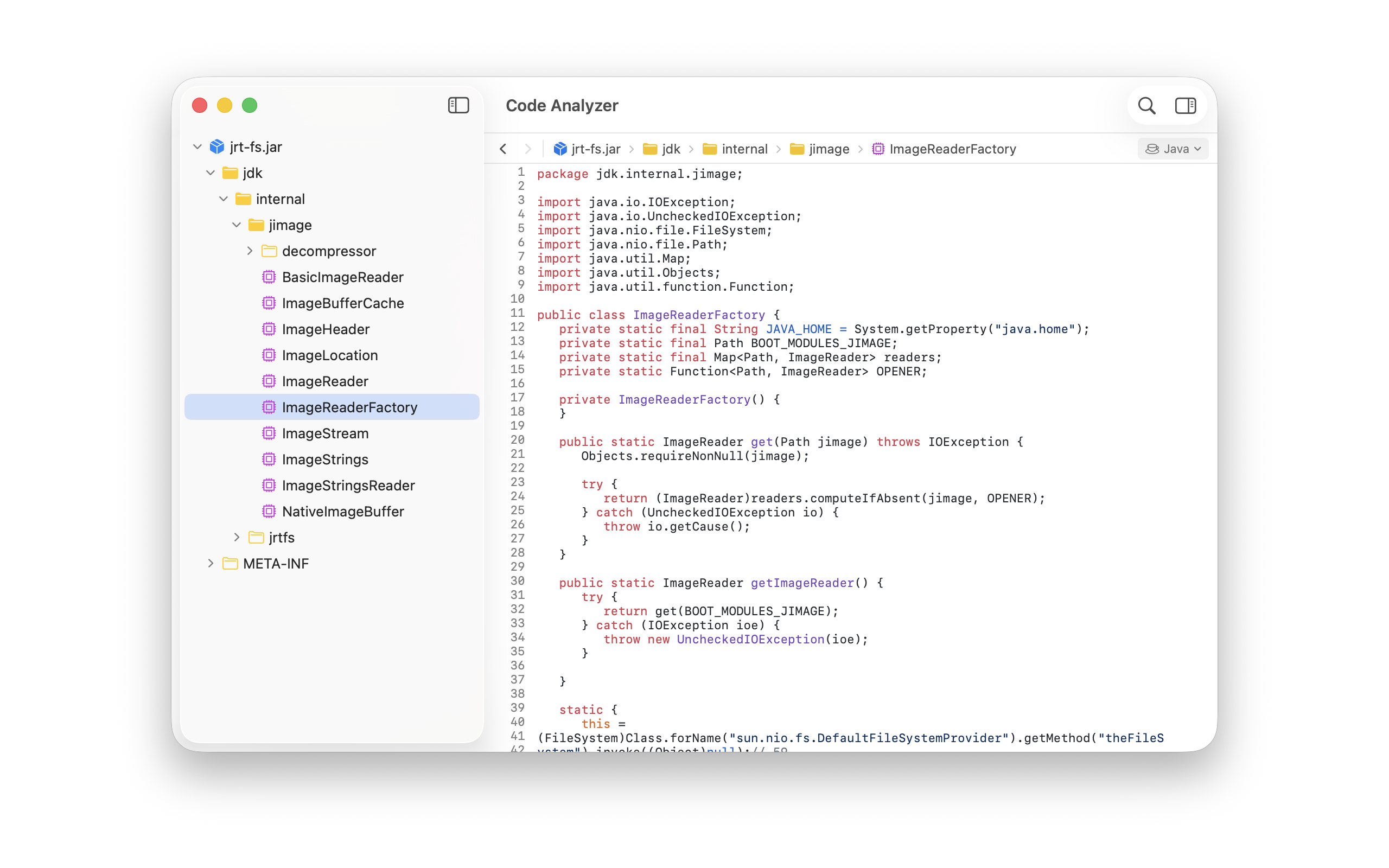The width and height of the screenshot is (1389, 868).
Task: Click the class icon in breadcrumb bar
Action: click(877, 149)
